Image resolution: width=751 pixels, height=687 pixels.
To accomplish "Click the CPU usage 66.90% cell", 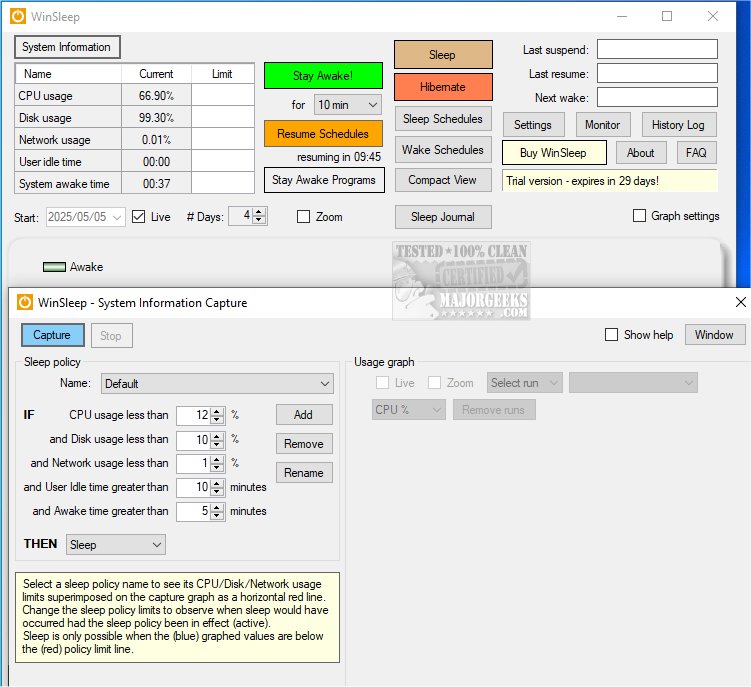I will point(157,96).
